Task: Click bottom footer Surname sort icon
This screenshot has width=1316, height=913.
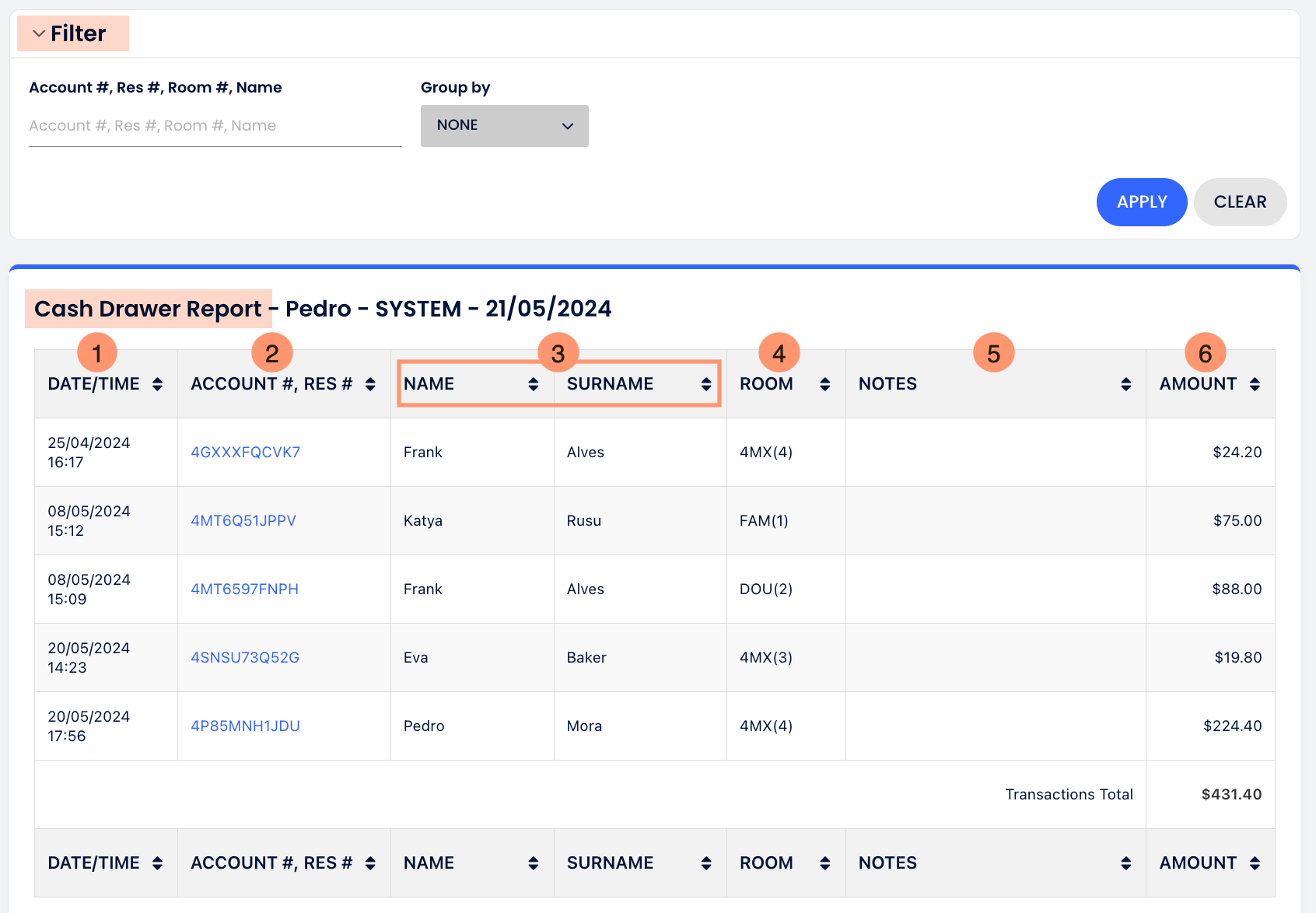Action: (705, 863)
